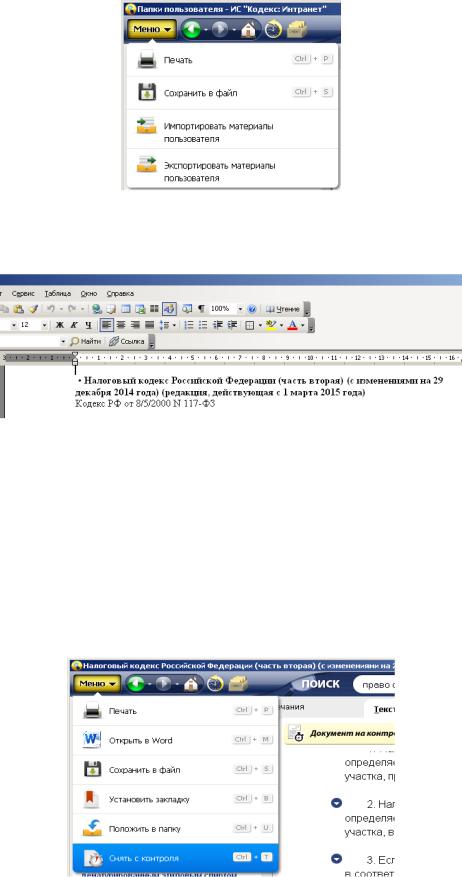Click the green Back arrow in the Налоговый кодекс window

(x=136, y=683)
